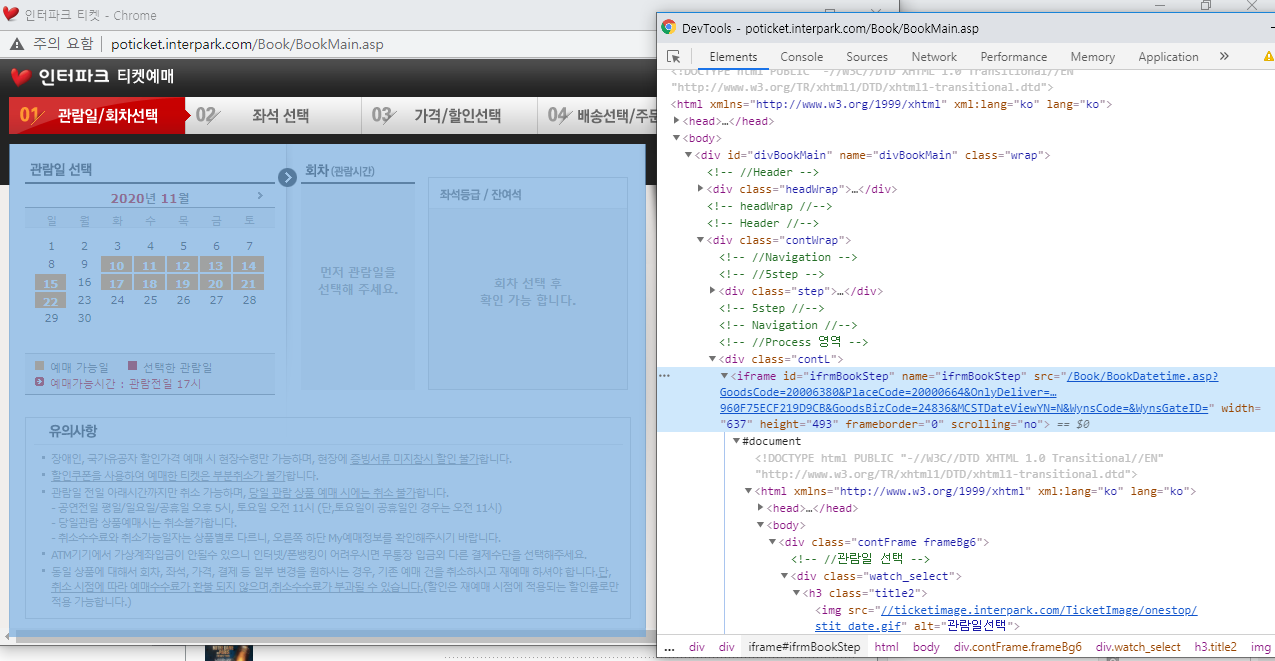This screenshot has height=661, width=1275.
Task: Select div.contFrame.frameBg6 breadcrumb
Action: pos(1017,647)
